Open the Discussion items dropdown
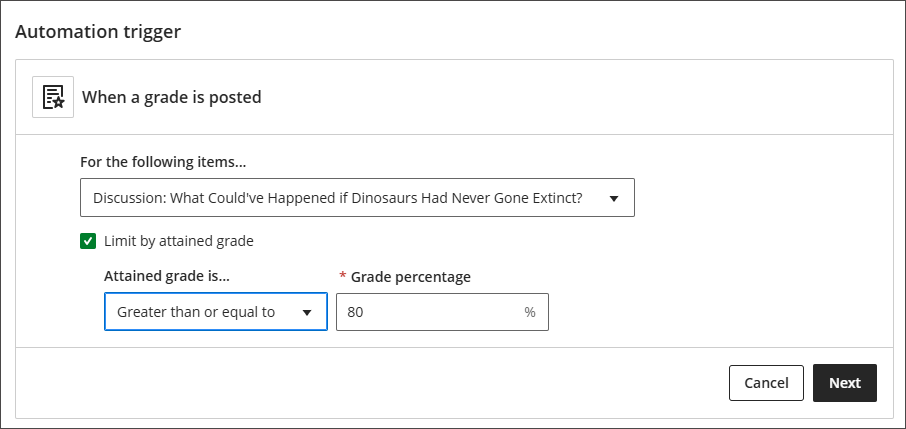 tap(357, 198)
